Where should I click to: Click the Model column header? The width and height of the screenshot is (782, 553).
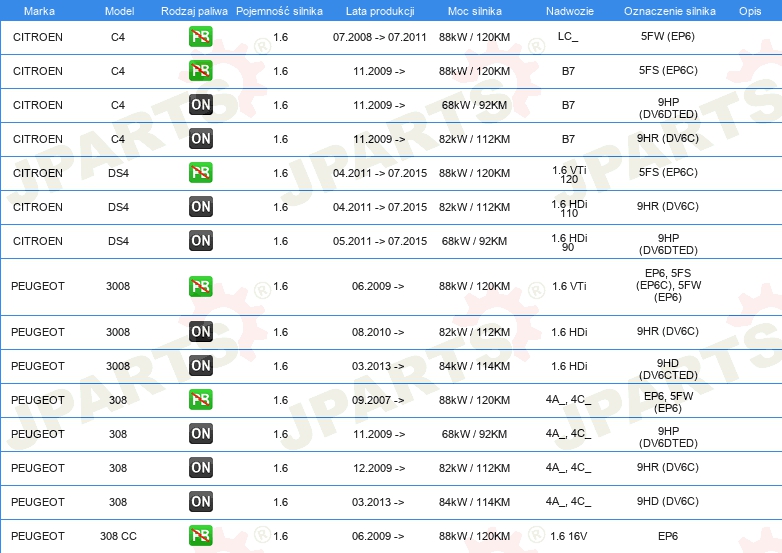(119, 11)
